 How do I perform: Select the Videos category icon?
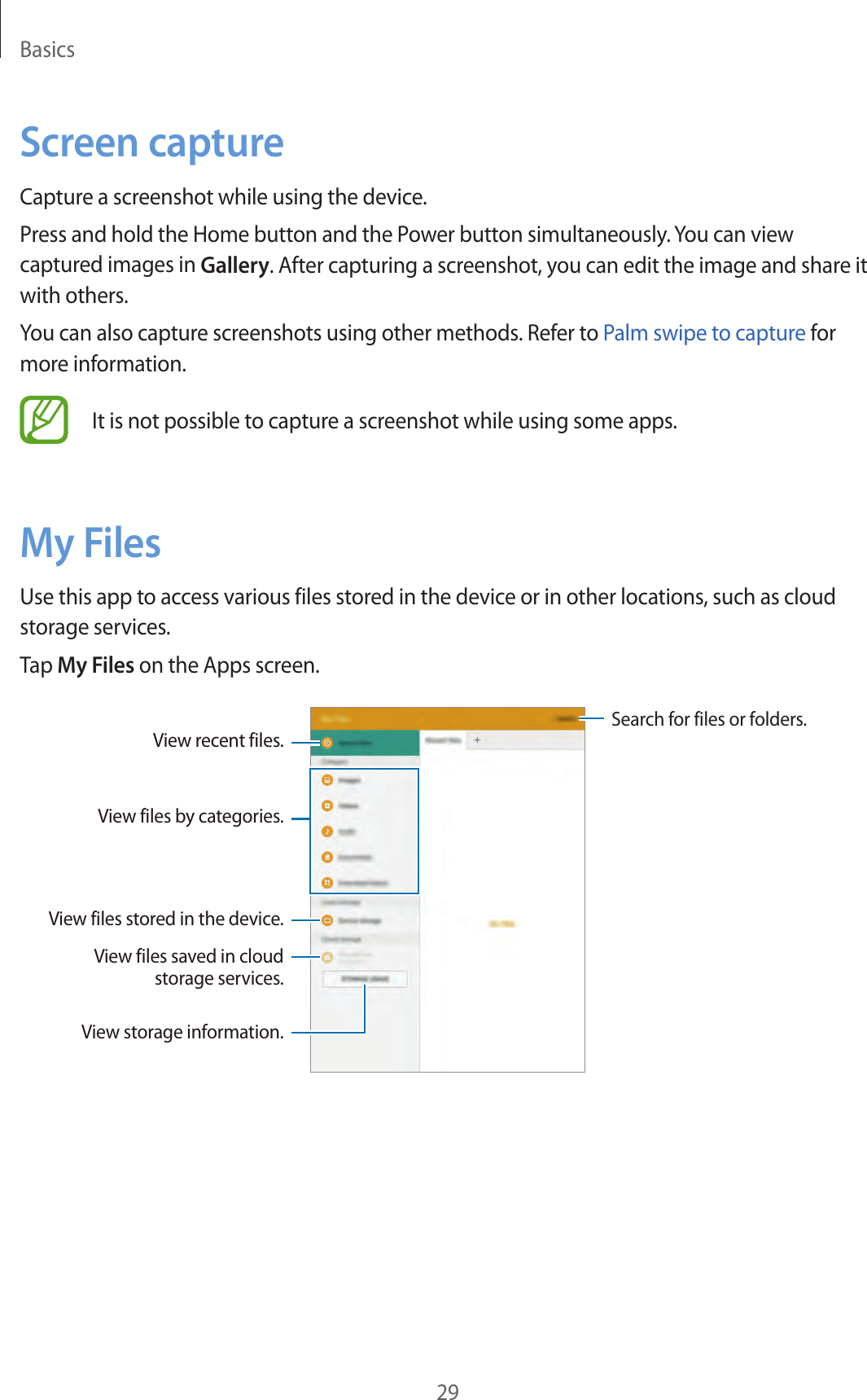tap(326, 805)
